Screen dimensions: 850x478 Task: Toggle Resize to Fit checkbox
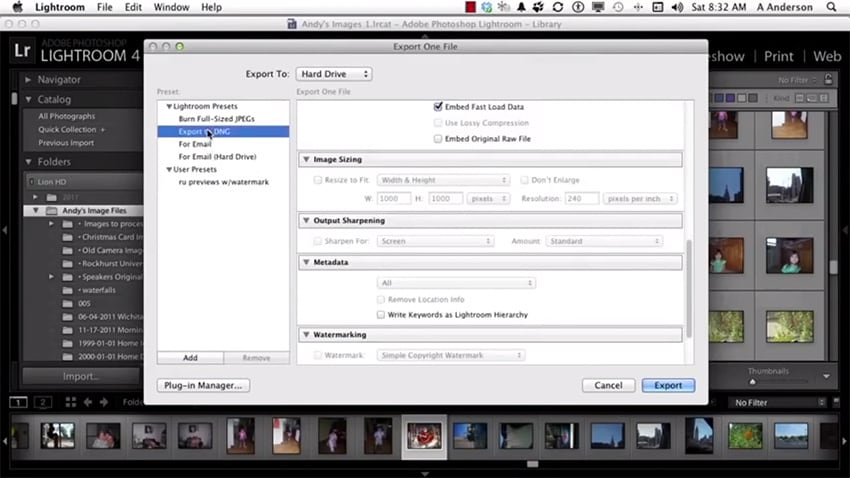click(x=318, y=180)
